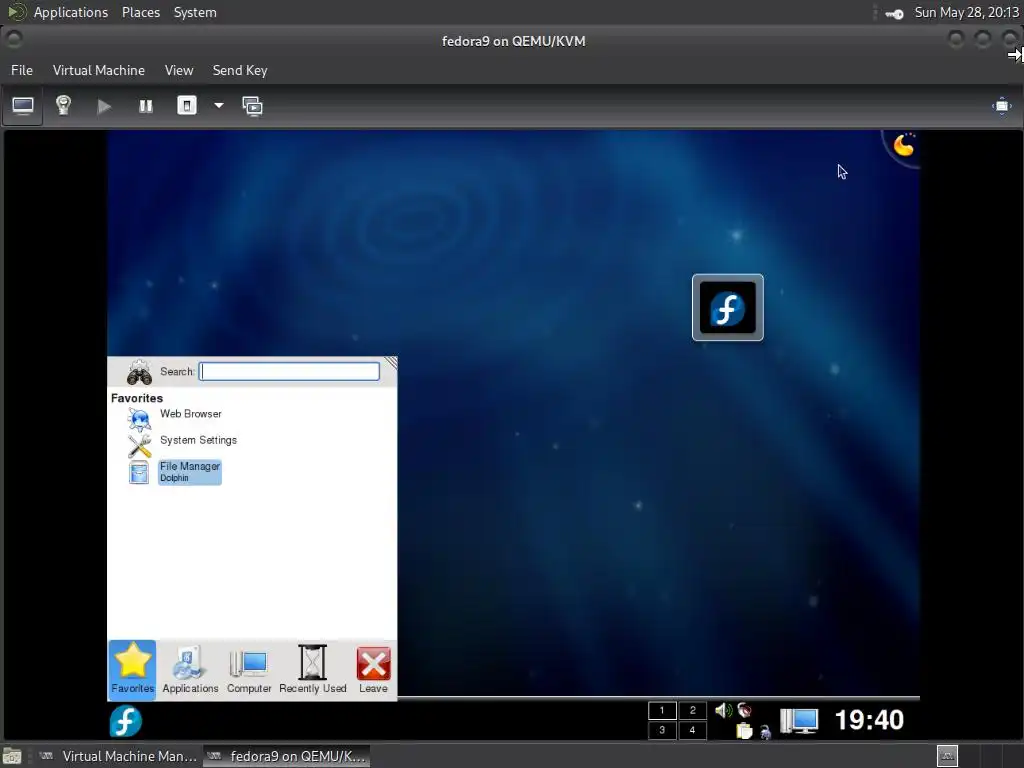1024x768 pixels.
Task: Open System Settings from Favorites
Action: [x=199, y=440]
